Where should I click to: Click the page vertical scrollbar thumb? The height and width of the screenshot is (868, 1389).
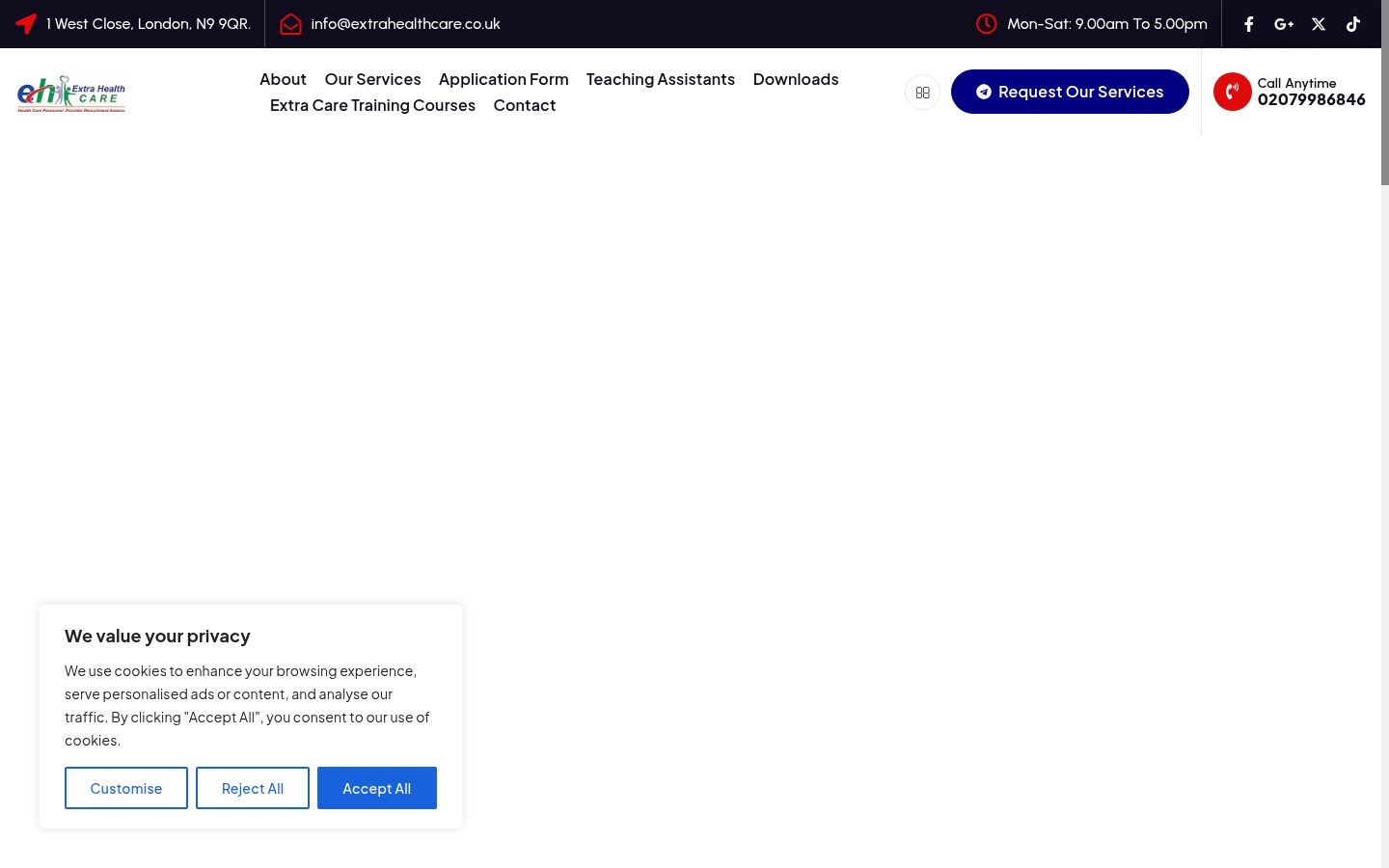(x=1385, y=93)
